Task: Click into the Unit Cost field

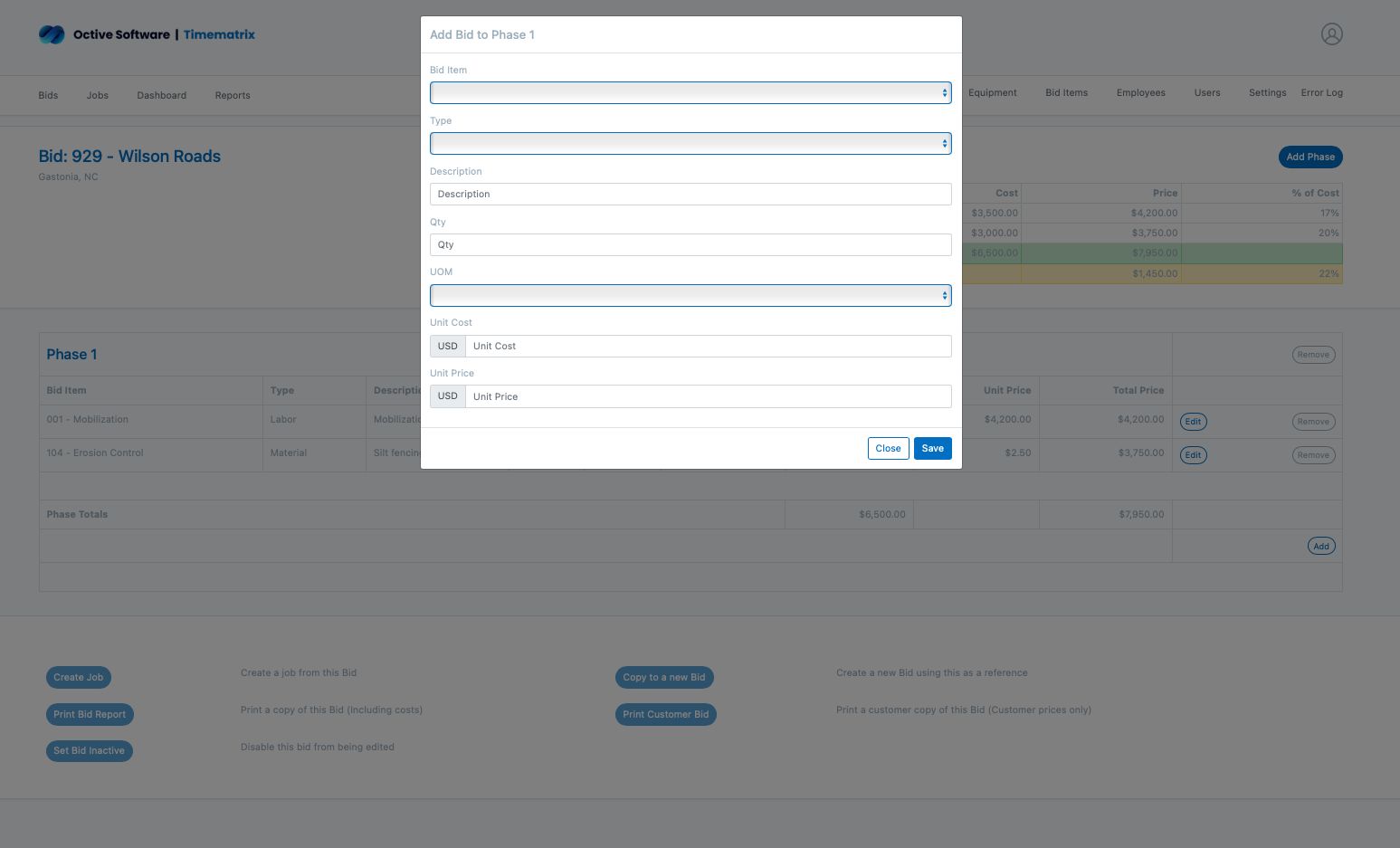Action: [x=707, y=347]
